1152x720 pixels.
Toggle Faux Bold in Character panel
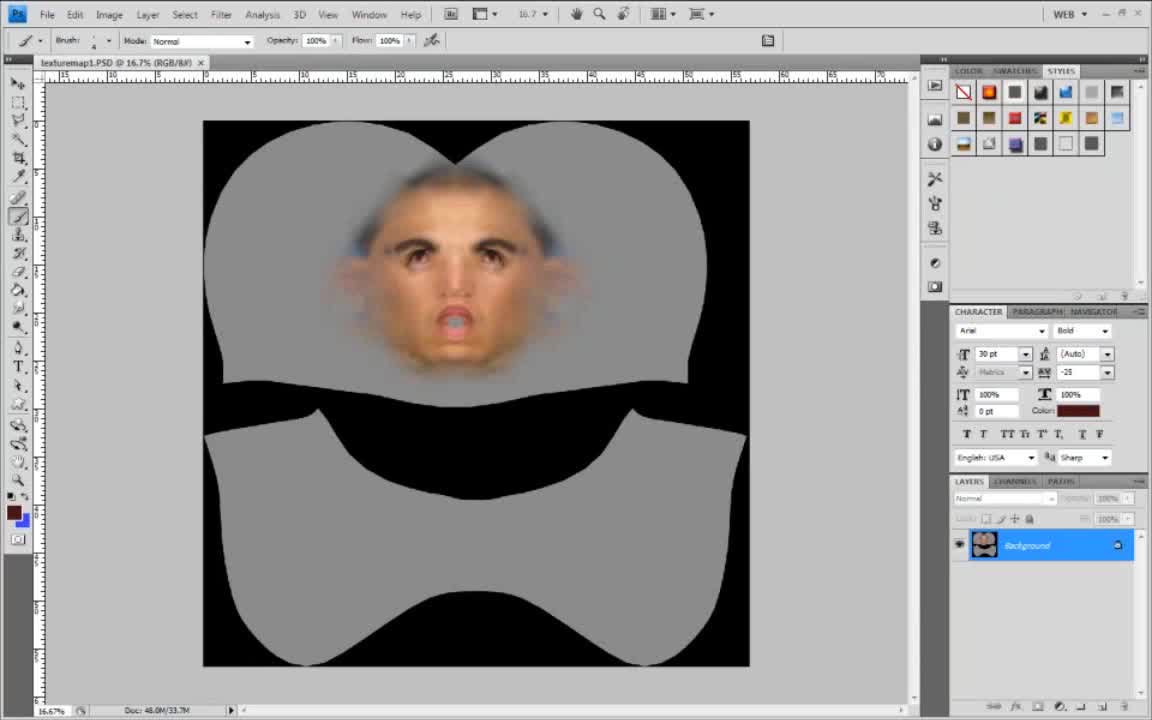coord(966,434)
